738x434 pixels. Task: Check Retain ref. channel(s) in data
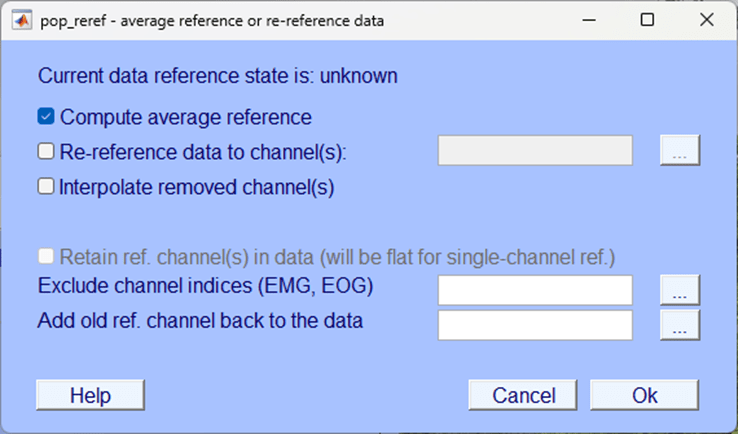46,256
